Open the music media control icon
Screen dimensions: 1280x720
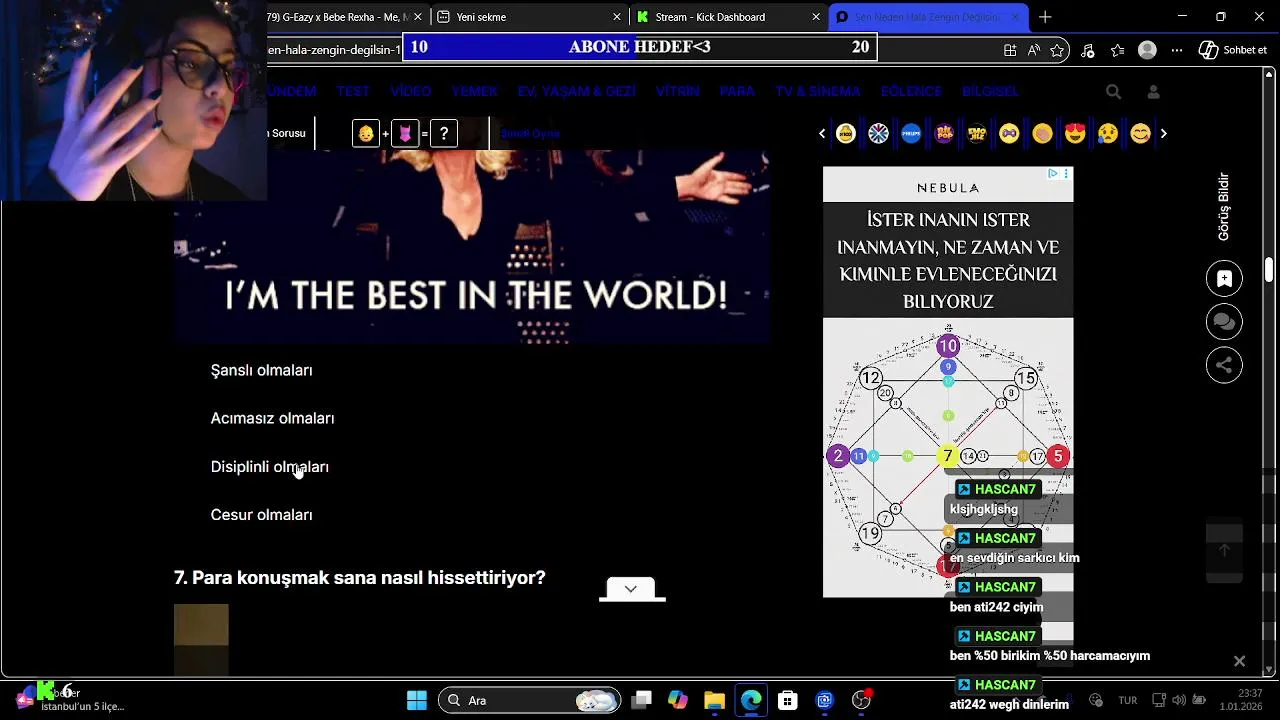1088,50
